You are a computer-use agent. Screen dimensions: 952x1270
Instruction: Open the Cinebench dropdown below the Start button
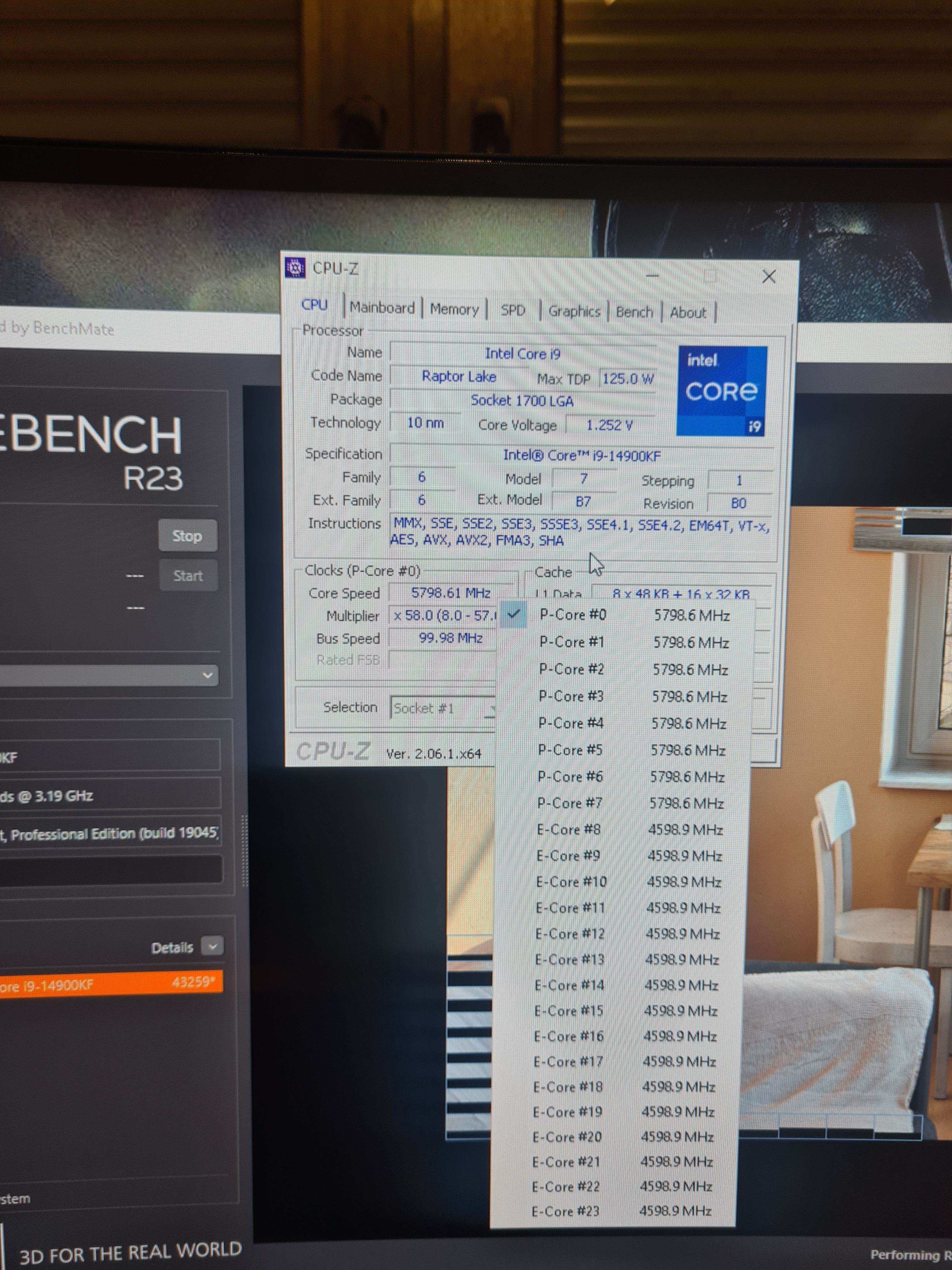[109, 675]
